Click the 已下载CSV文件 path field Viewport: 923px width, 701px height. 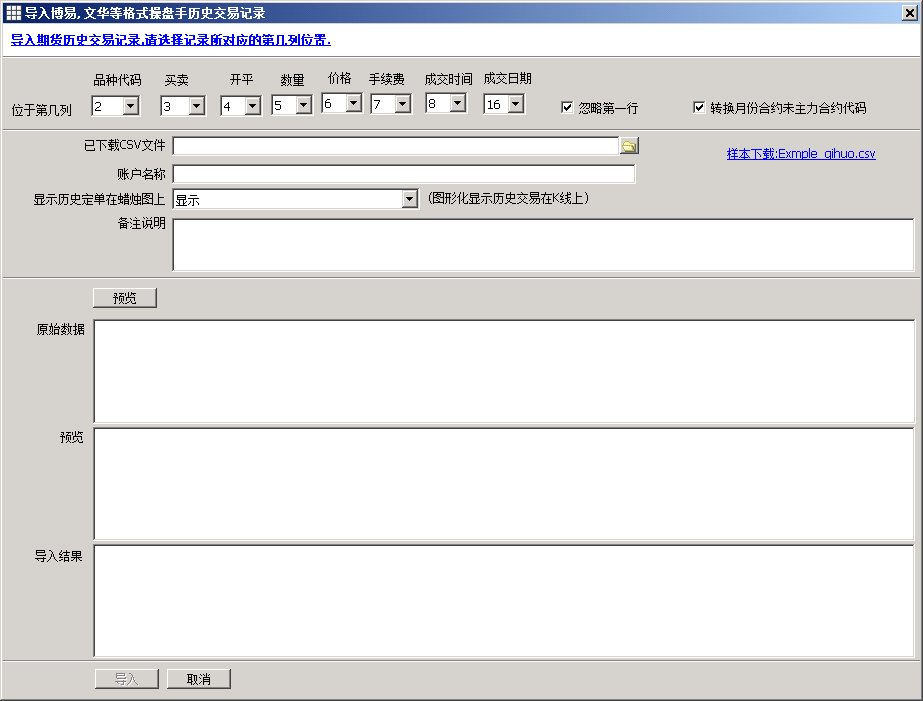click(395, 146)
